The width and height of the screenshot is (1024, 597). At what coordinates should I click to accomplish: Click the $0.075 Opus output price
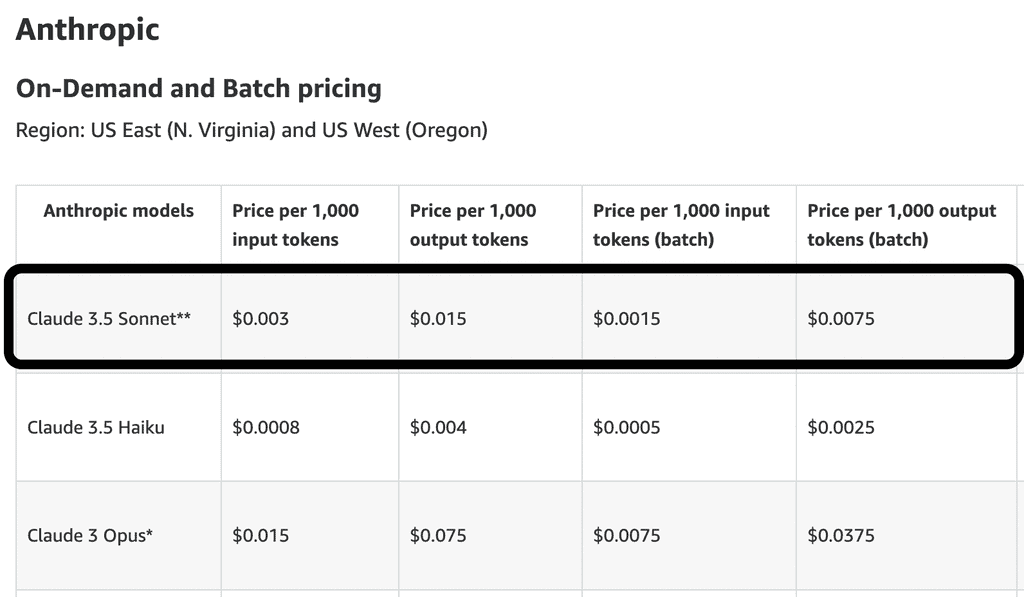[x=438, y=535]
